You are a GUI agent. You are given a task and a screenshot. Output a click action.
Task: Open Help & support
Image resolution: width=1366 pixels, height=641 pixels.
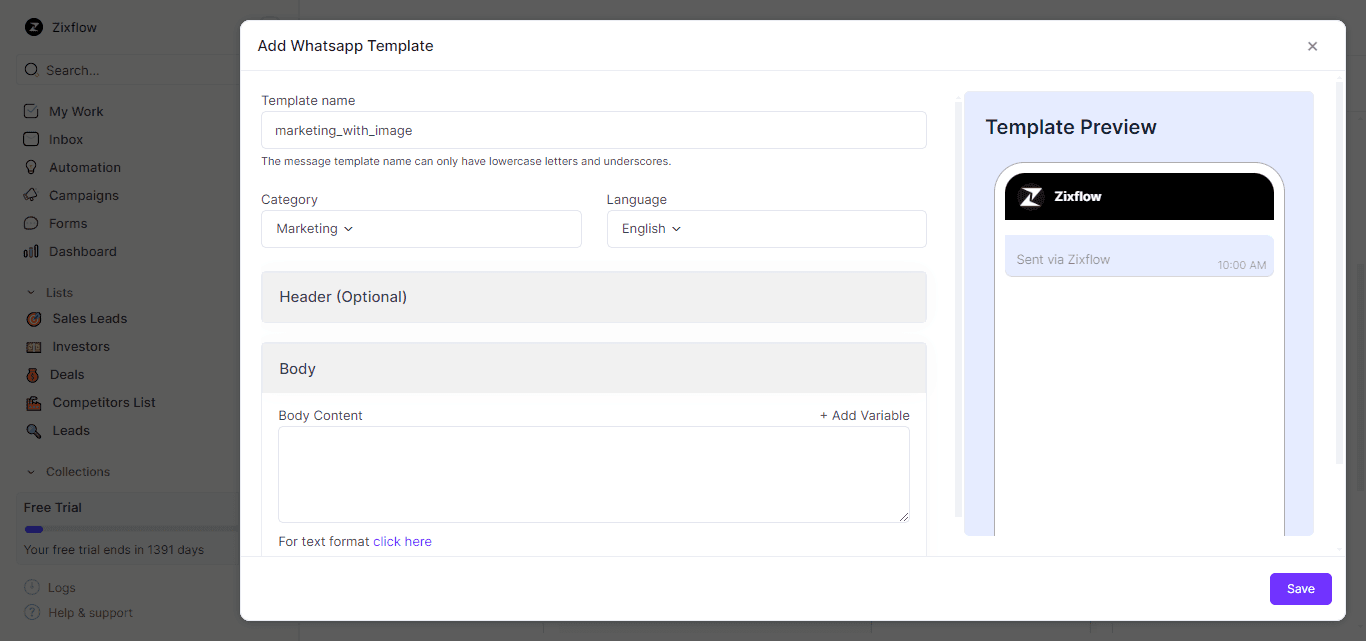tap(90, 612)
